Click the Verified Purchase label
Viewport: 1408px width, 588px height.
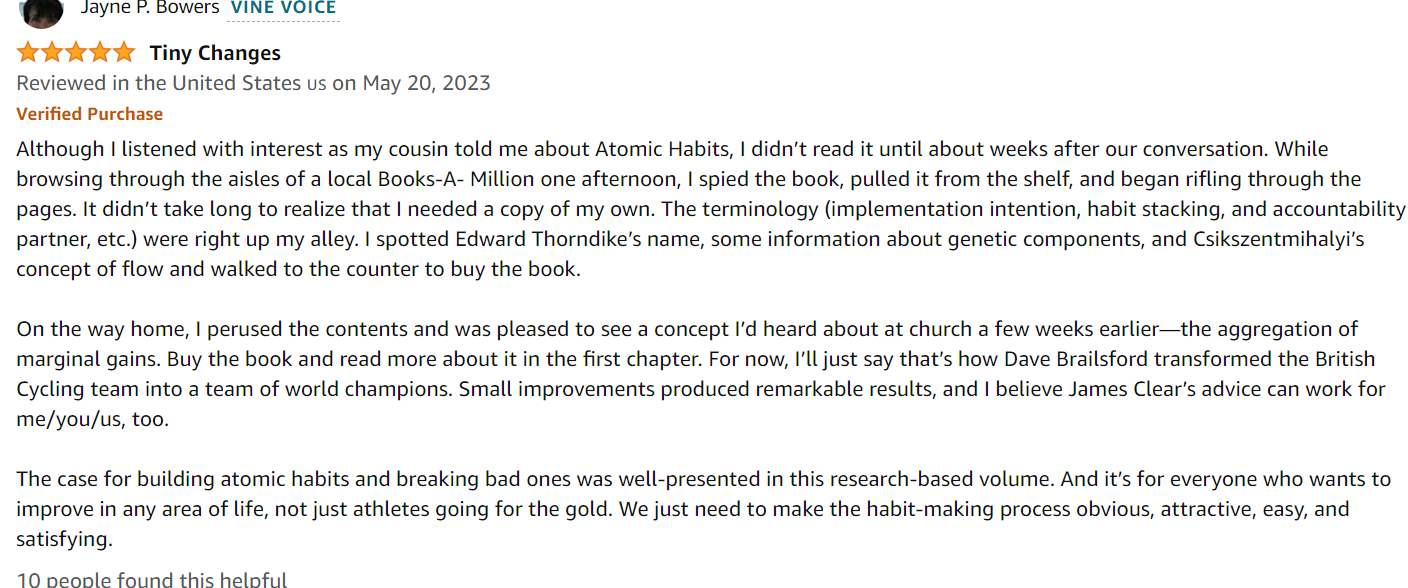tap(90, 114)
